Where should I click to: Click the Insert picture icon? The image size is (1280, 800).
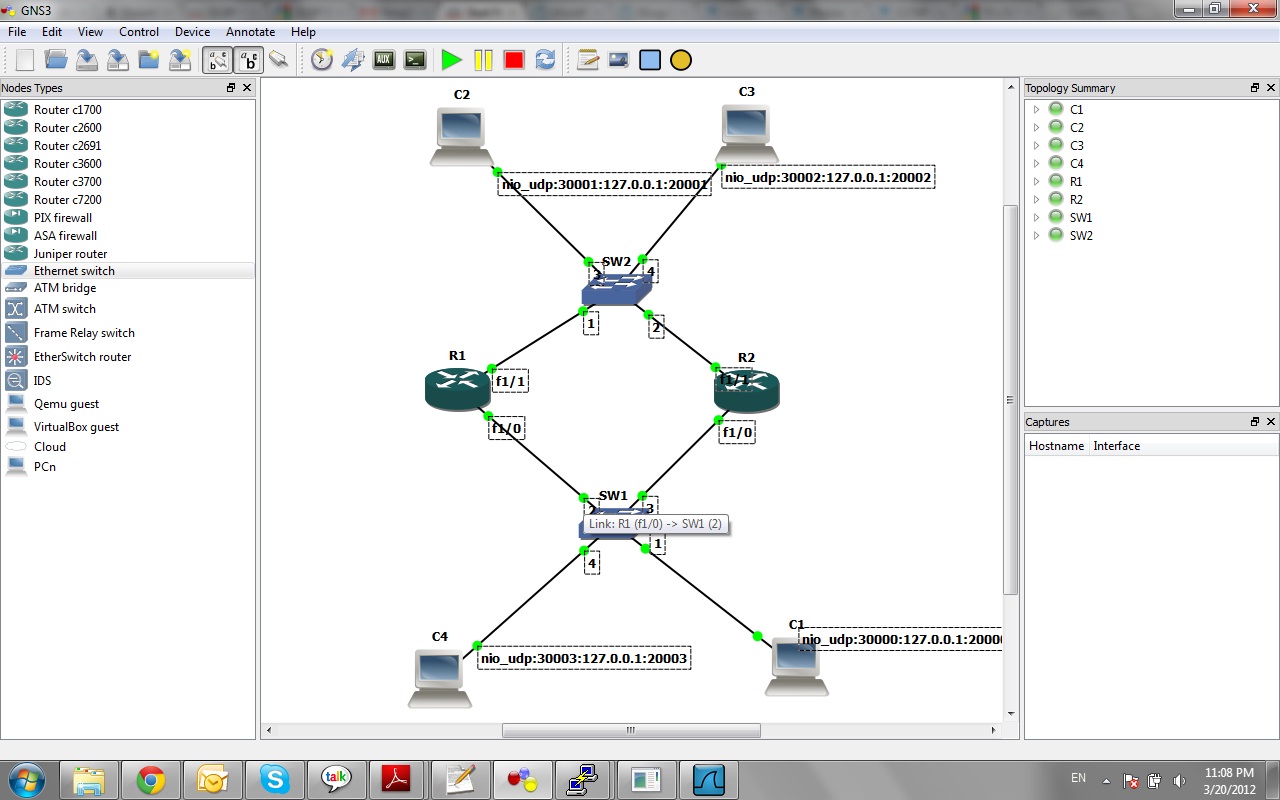[619, 60]
